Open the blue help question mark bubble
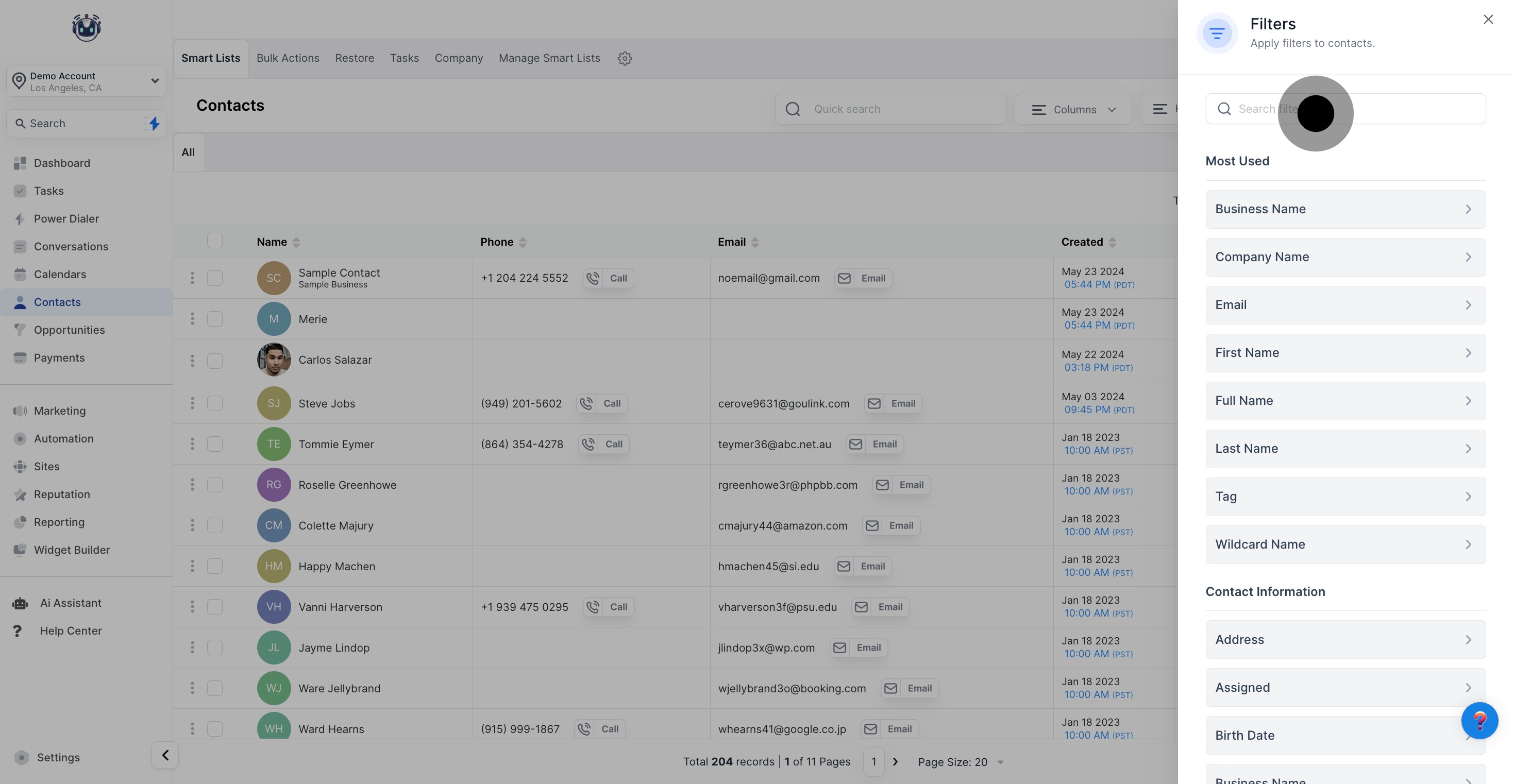Viewport: 1514px width, 784px height. 1479,721
